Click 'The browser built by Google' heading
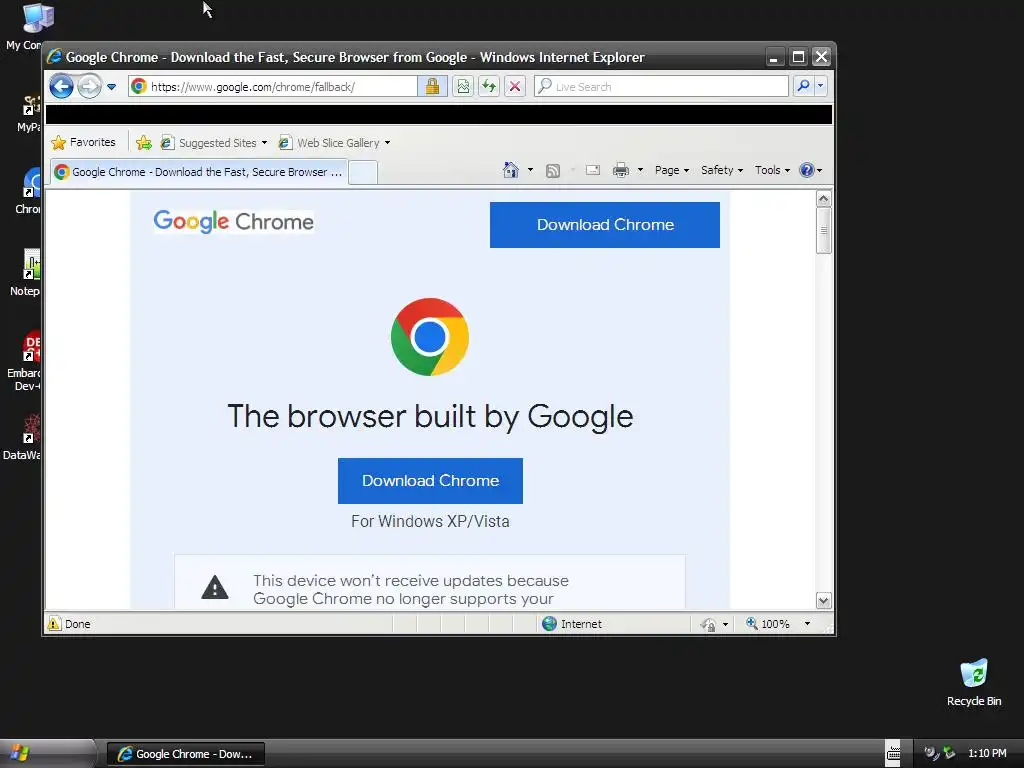The width and height of the screenshot is (1024, 768). click(430, 416)
